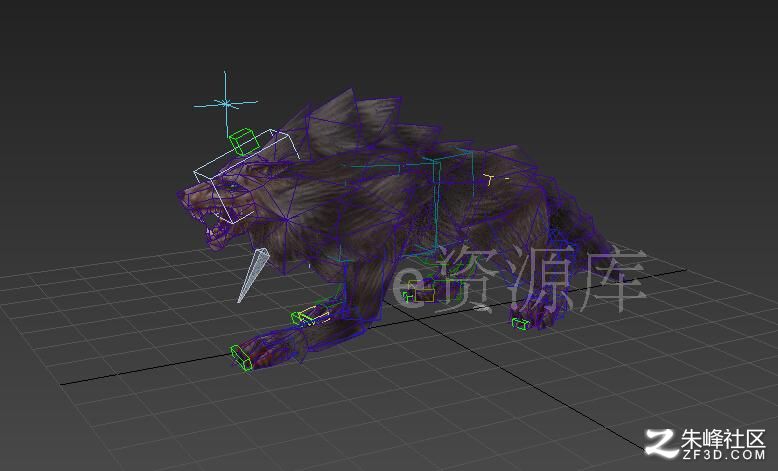This screenshot has height=471, width=778.
Task: Select the green helper box at the rear paw
Action: (520, 324)
